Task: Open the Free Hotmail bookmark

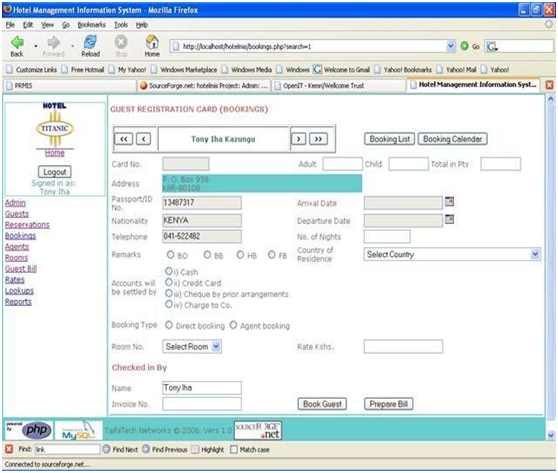Action: click(x=83, y=69)
